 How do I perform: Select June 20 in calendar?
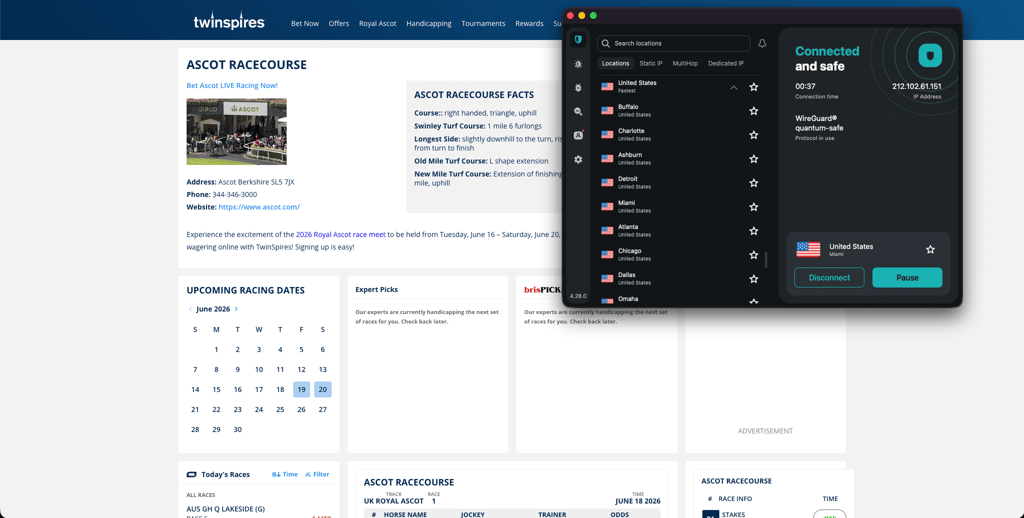click(x=323, y=389)
